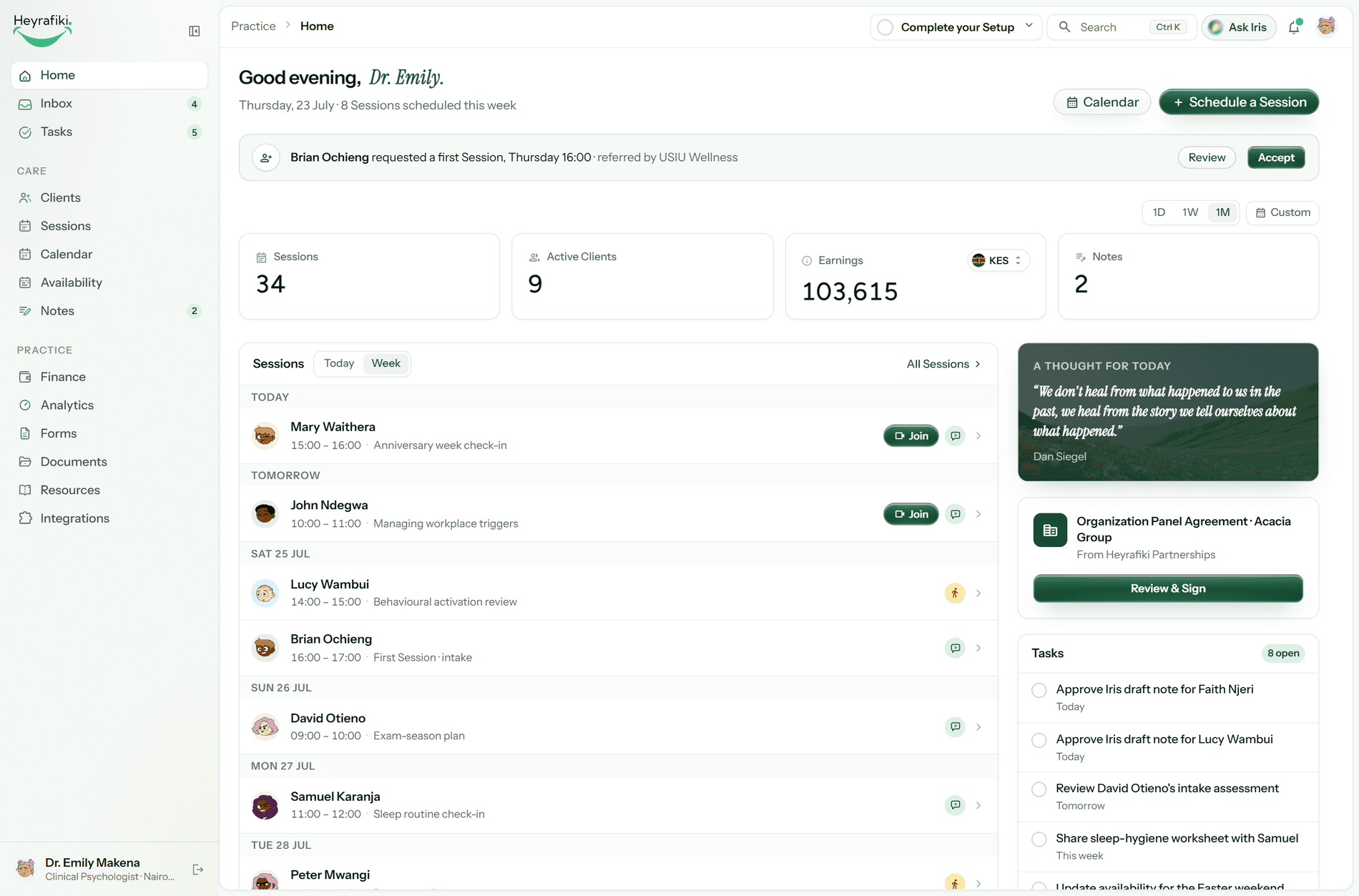Open message icon for John Ndegwa session
The image size is (1359, 896).
[x=955, y=514]
